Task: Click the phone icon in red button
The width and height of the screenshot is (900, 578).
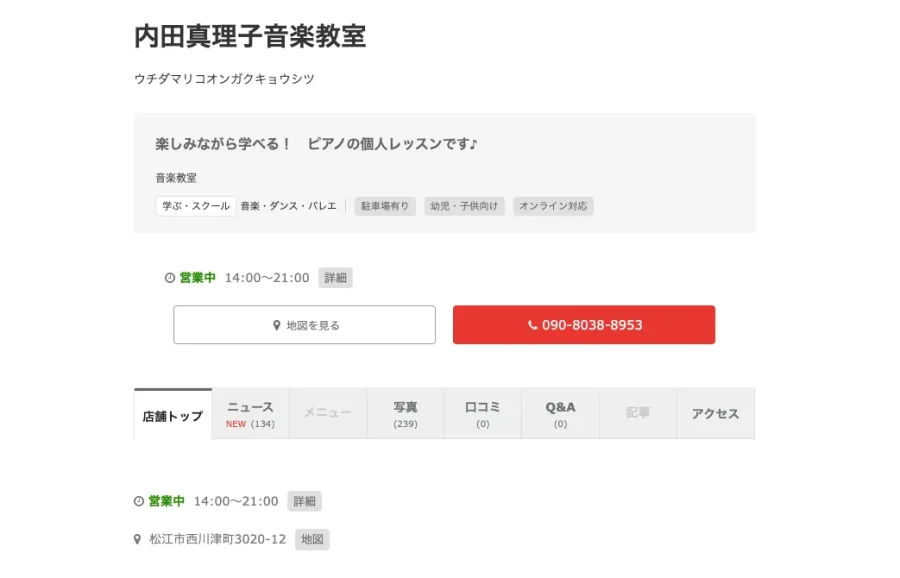Action: tap(533, 325)
